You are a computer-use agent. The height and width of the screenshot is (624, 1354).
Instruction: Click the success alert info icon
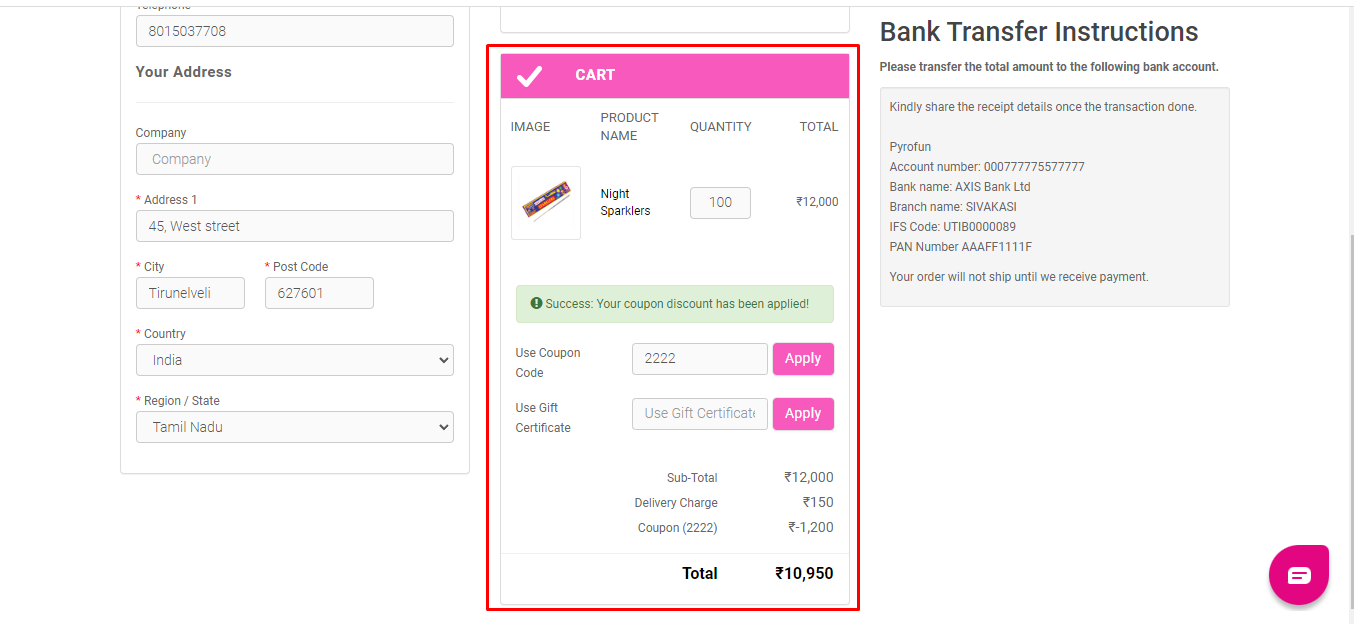536,303
